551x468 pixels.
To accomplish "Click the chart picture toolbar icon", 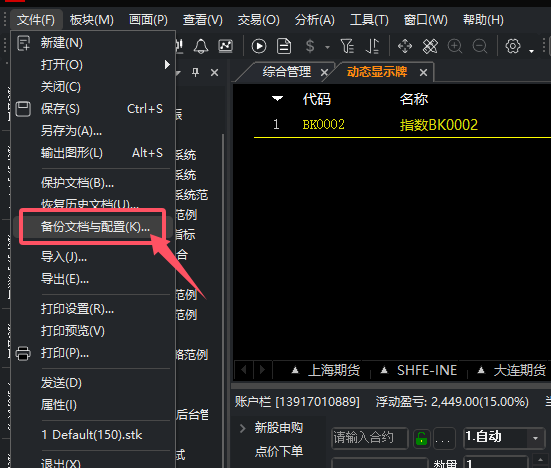I will tap(226, 46).
